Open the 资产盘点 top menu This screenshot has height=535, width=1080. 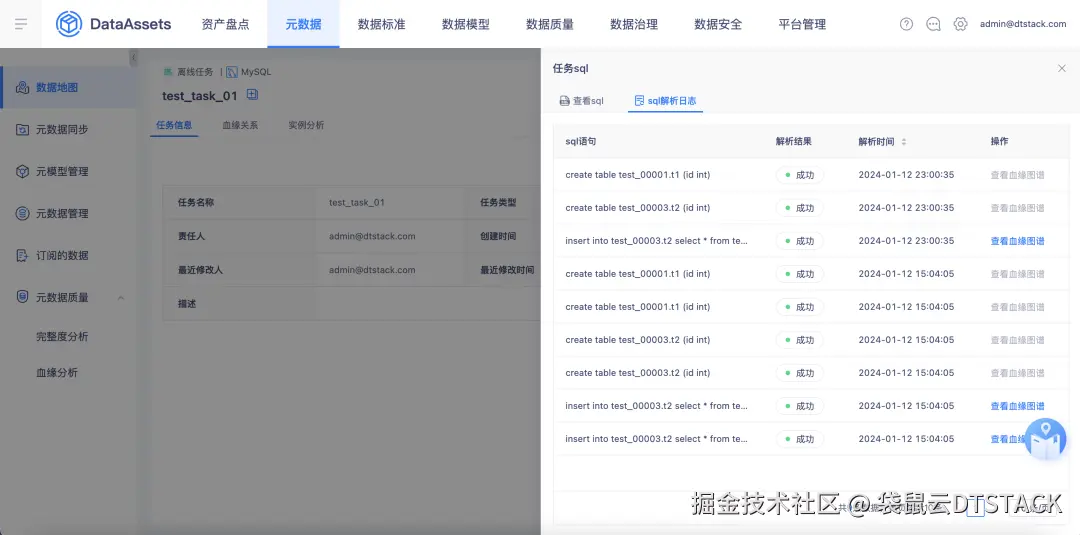(226, 24)
